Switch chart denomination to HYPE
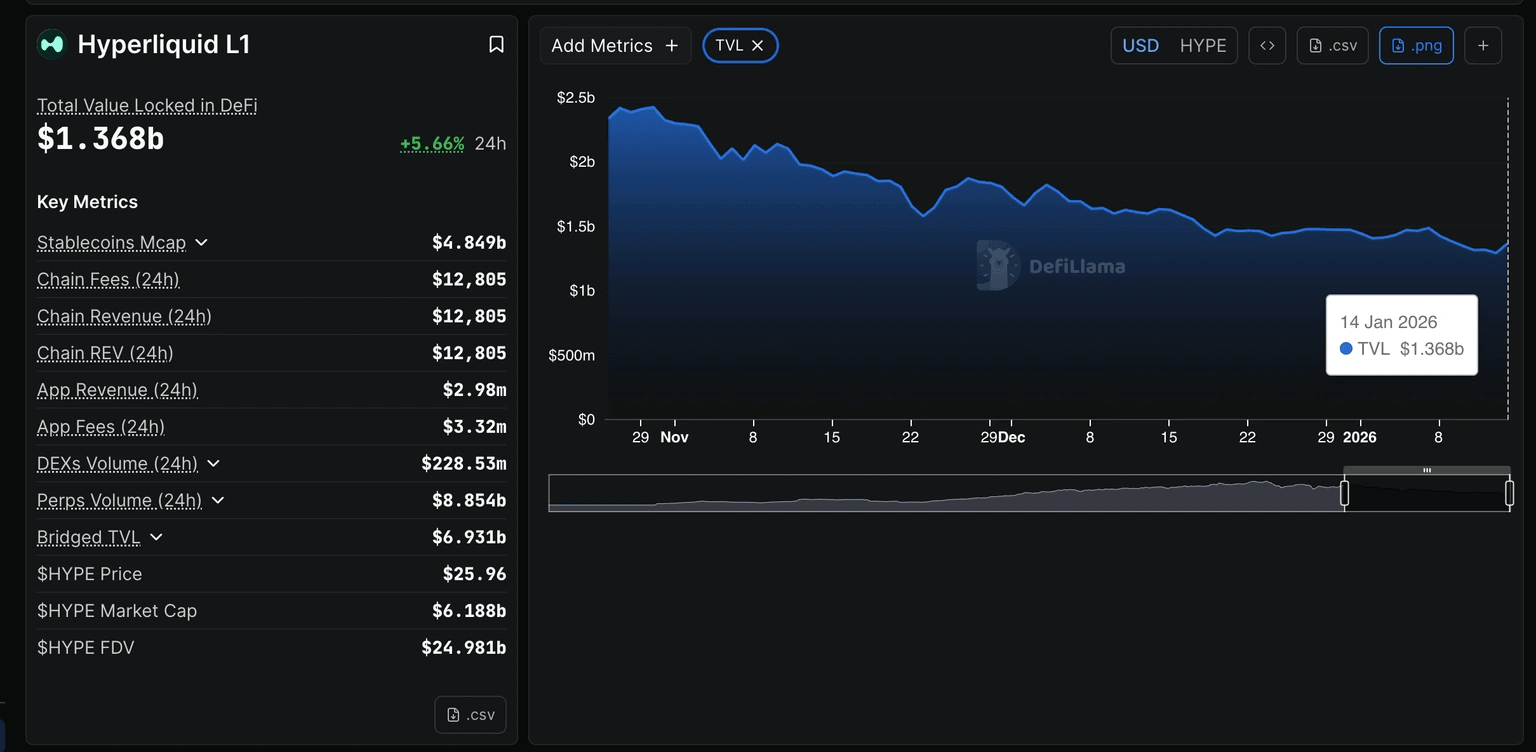The width and height of the screenshot is (1536, 752). coord(1203,46)
